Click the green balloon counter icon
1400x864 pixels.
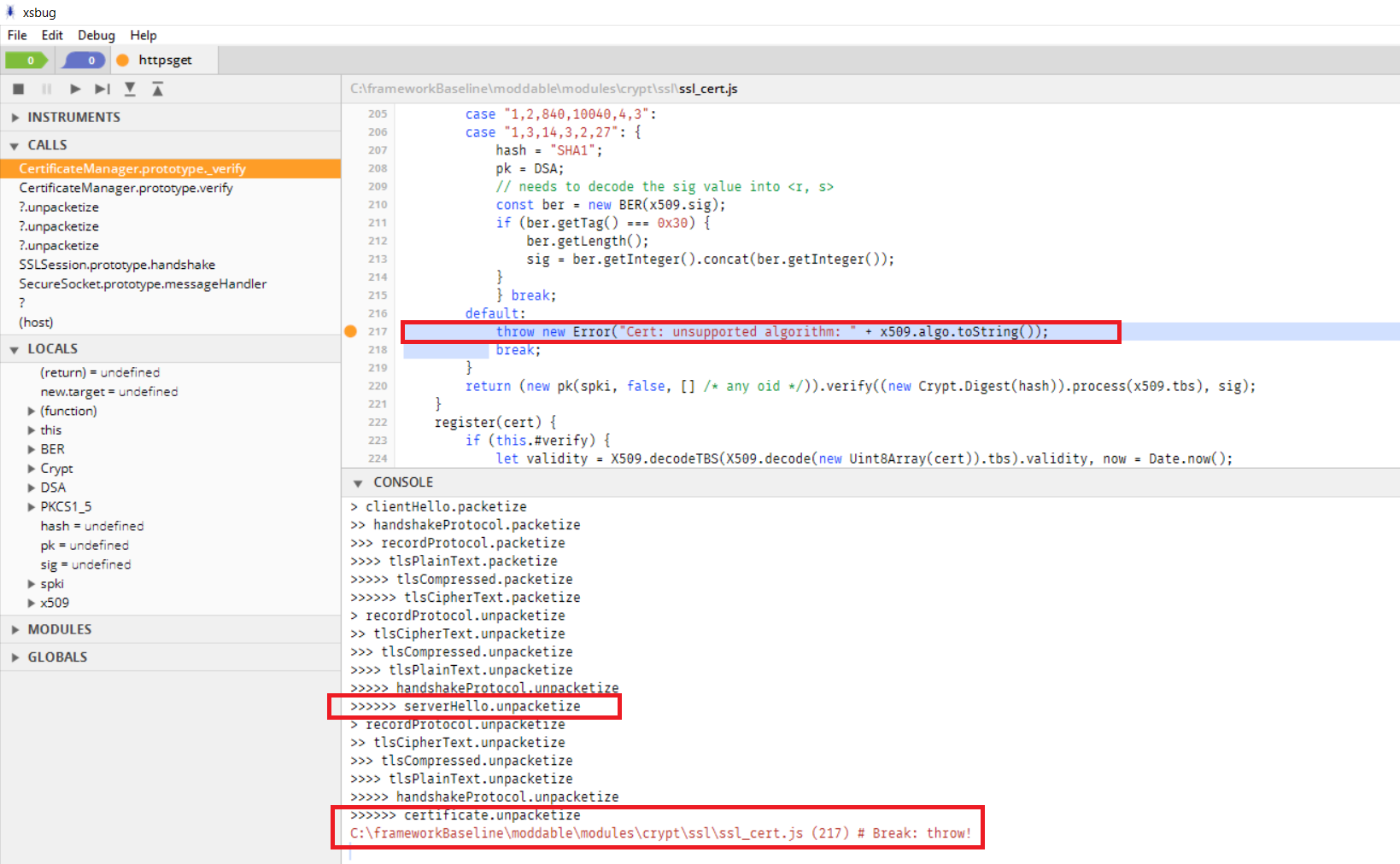coord(28,60)
